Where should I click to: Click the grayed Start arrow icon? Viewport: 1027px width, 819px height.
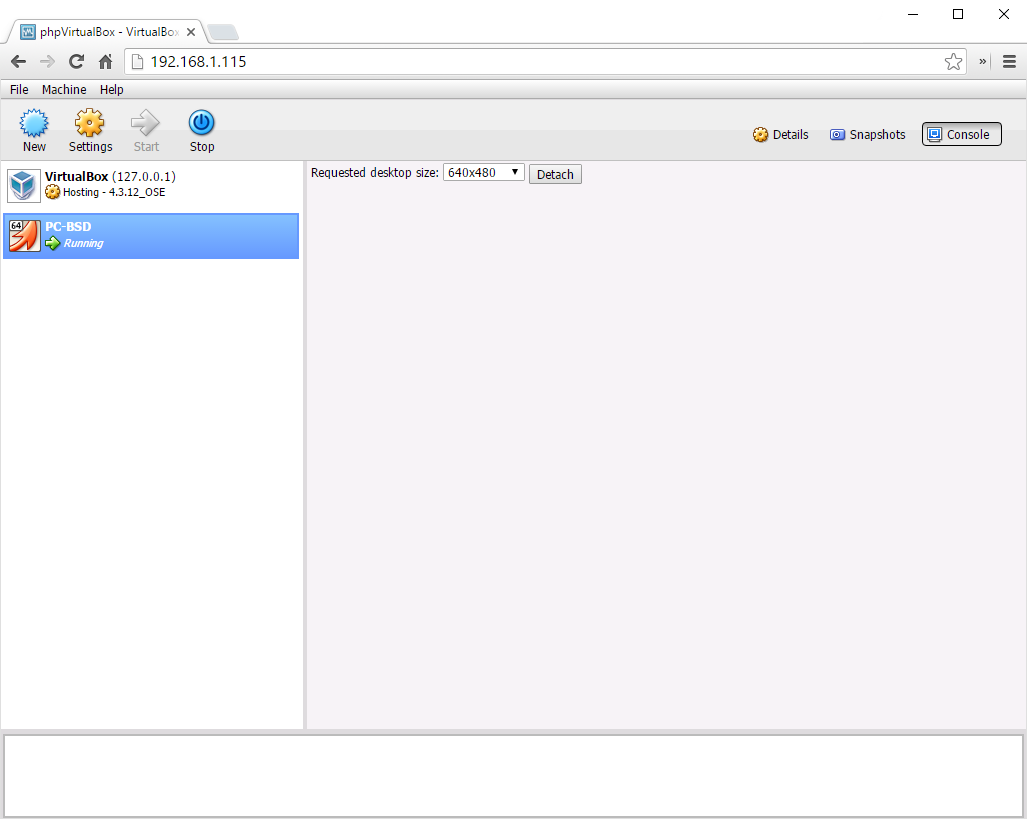tap(146, 124)
